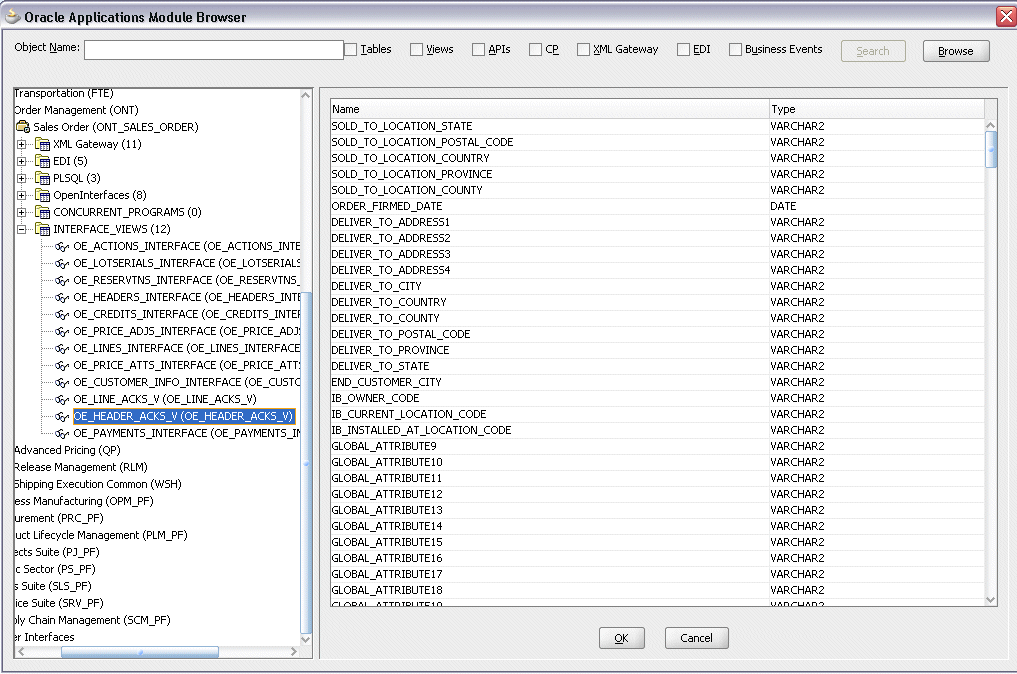The height and width of the screenshot is (674, 1017).
Task: Select Release Management (RLM) tree entry
Action: pyautogui.click(x=81, y=467)
